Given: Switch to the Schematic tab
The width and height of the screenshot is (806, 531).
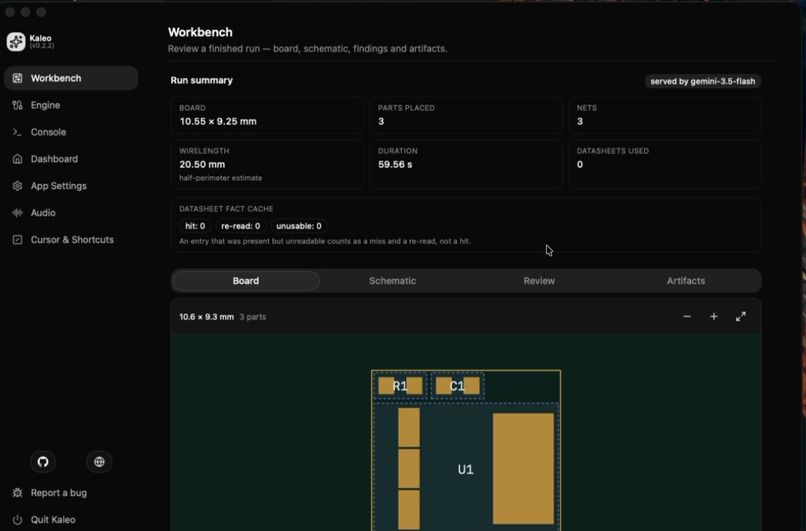Looking at the screenshot, I should point(393,281).
